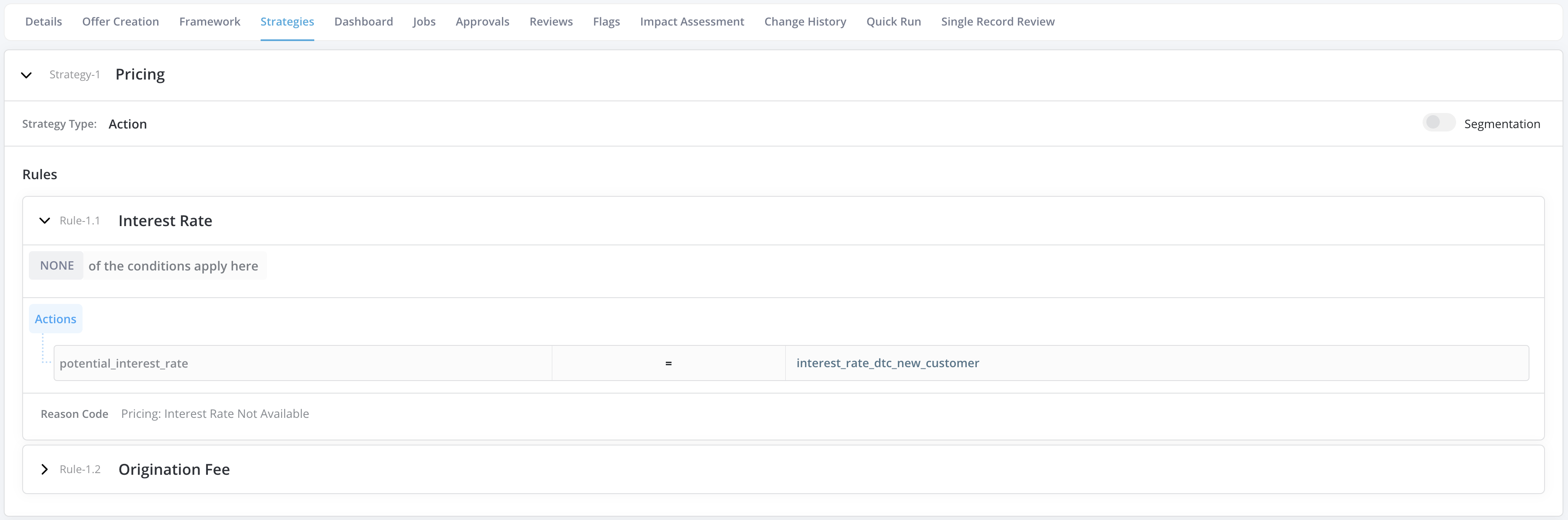Collapse the Strategy-1 Pricing section chevron
This screenshot has height=520, width=1568.
26,75
